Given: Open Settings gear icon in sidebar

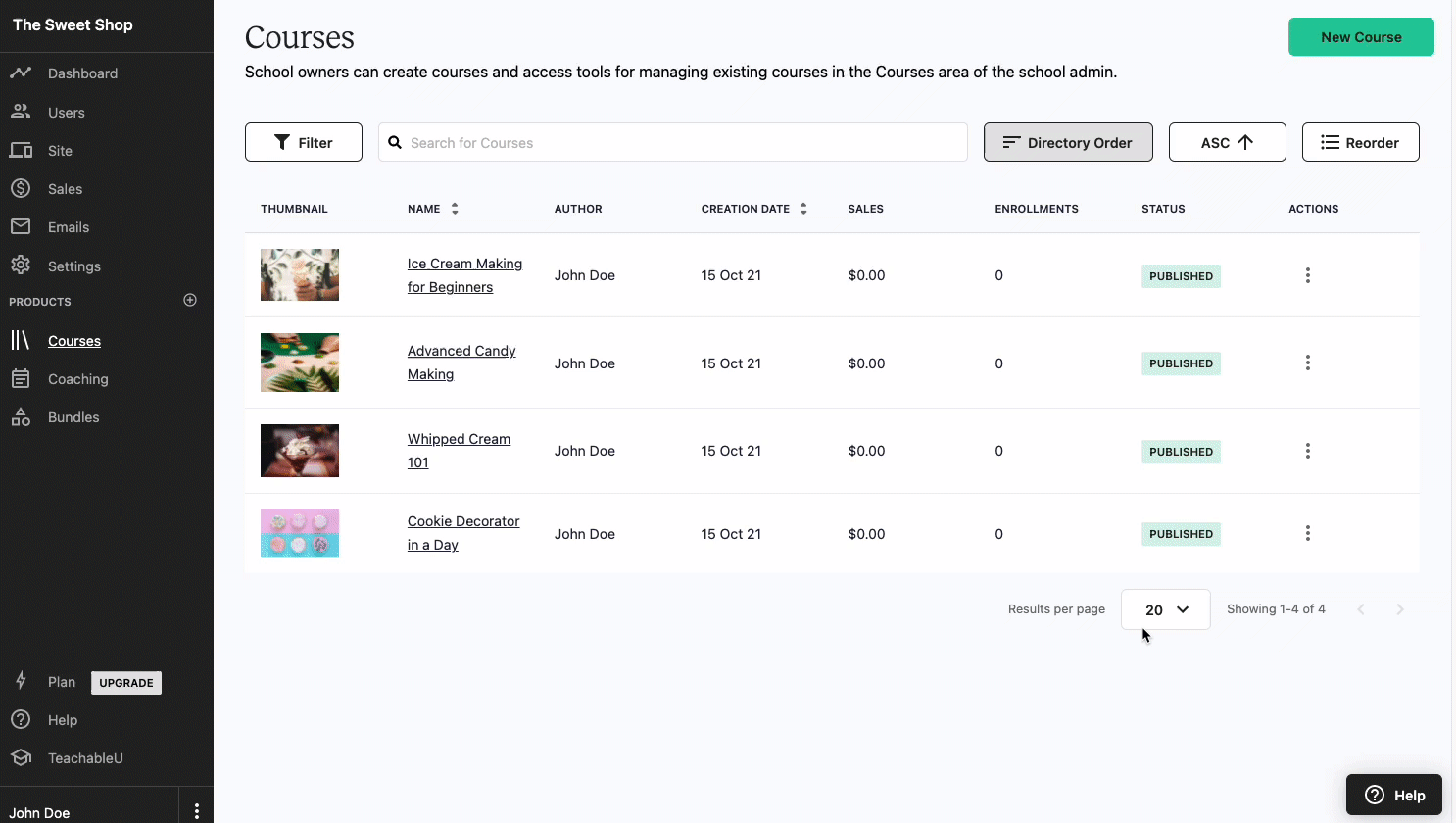Looking at the screenshot, I should 21,266.
